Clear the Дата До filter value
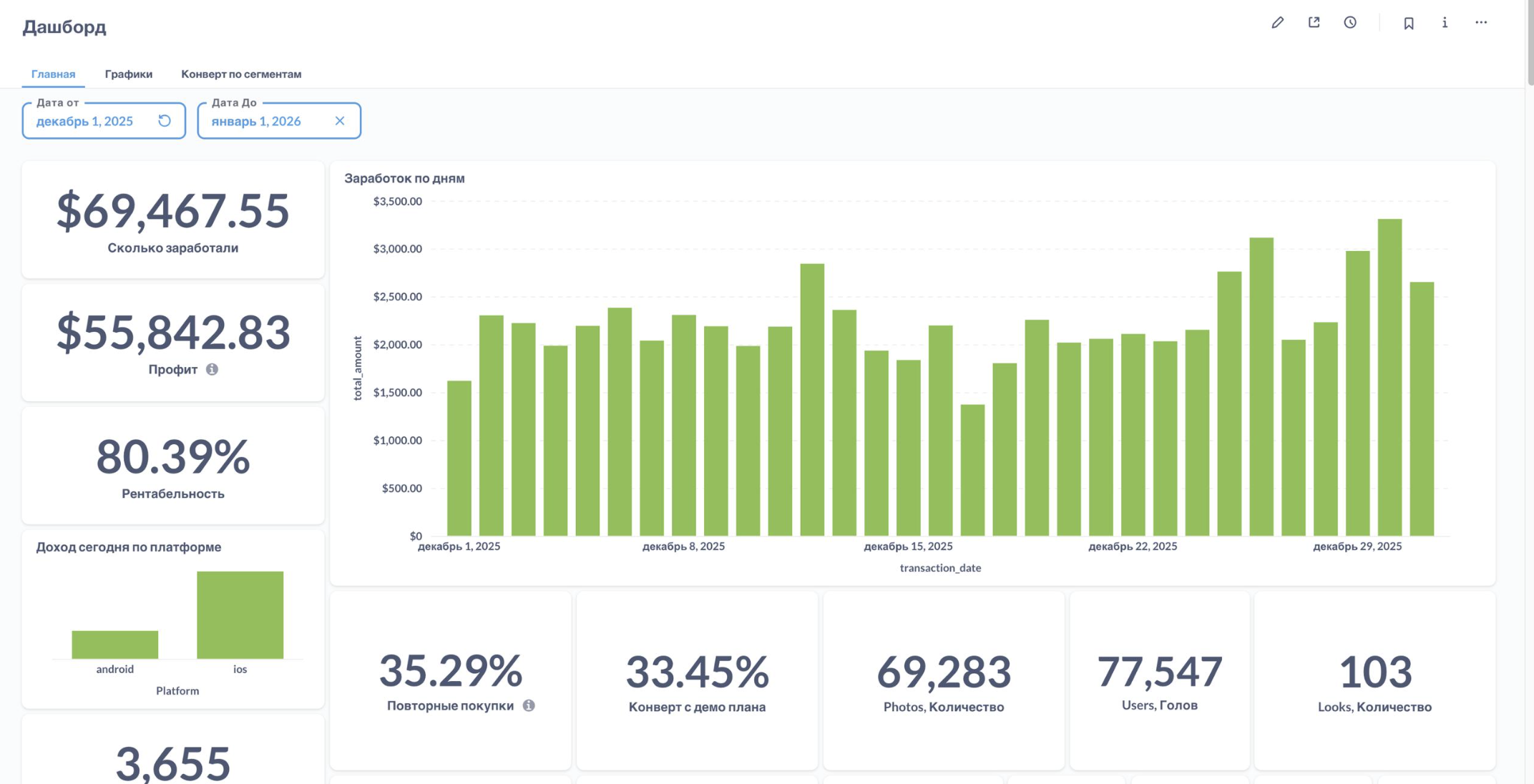Viewport: 1534px width, 784px height. [x=340, y=120]
